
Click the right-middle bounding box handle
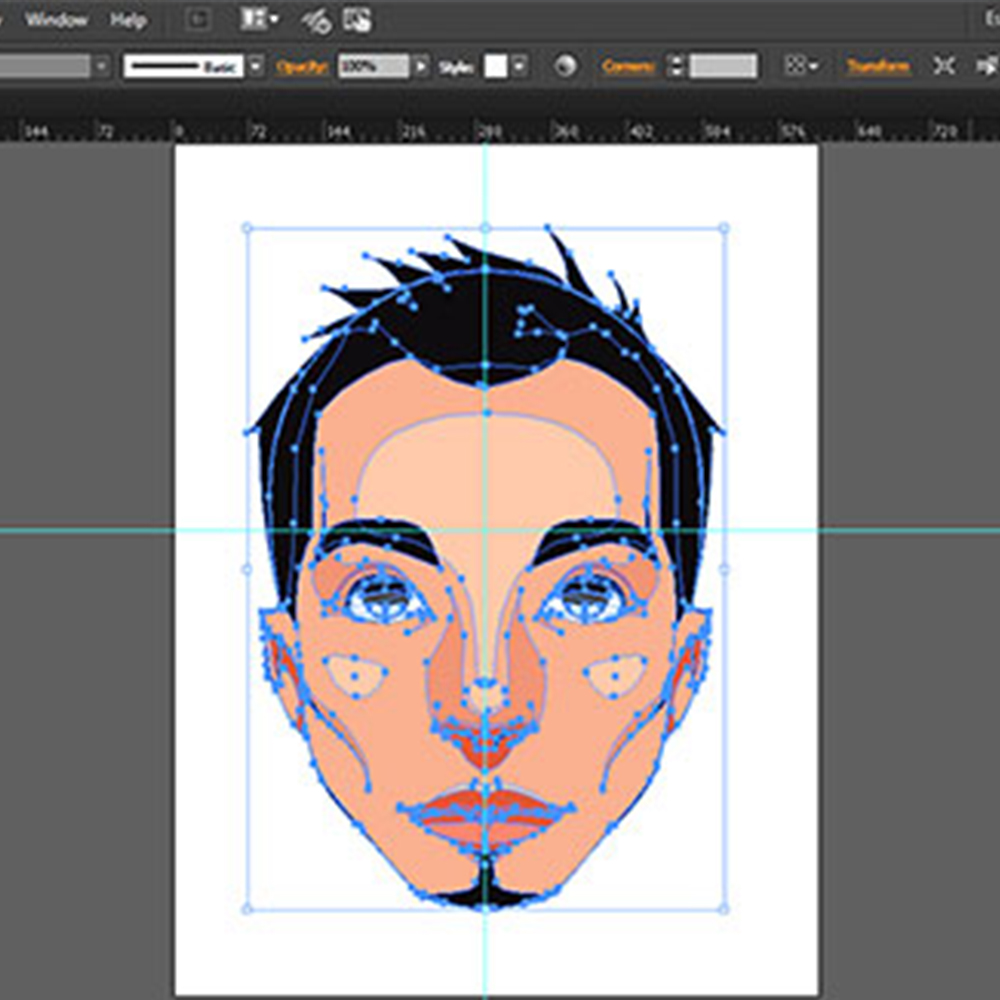click(x=724, y=569)
